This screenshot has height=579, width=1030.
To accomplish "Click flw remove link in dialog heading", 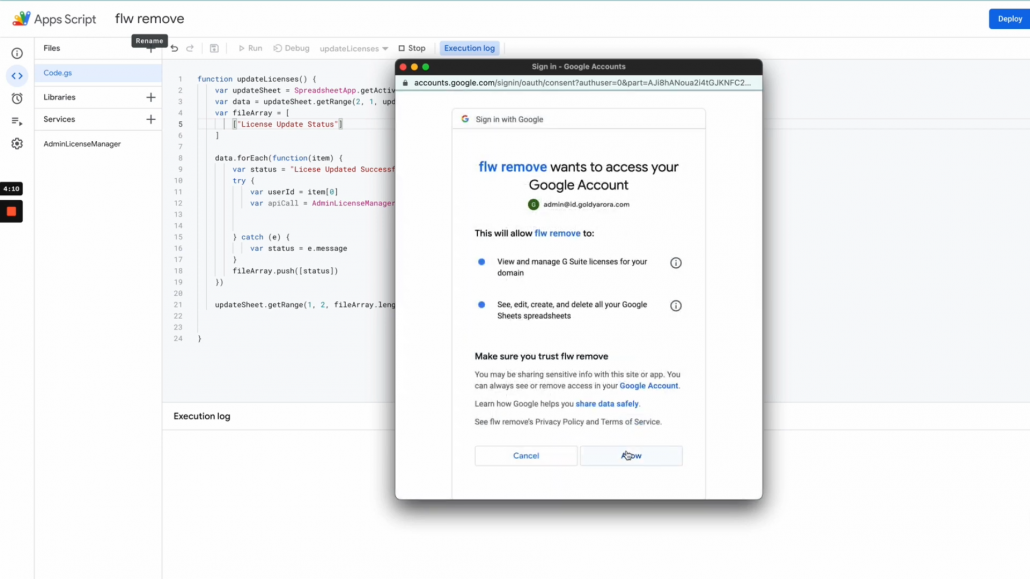I will click(x=512, y=167).
